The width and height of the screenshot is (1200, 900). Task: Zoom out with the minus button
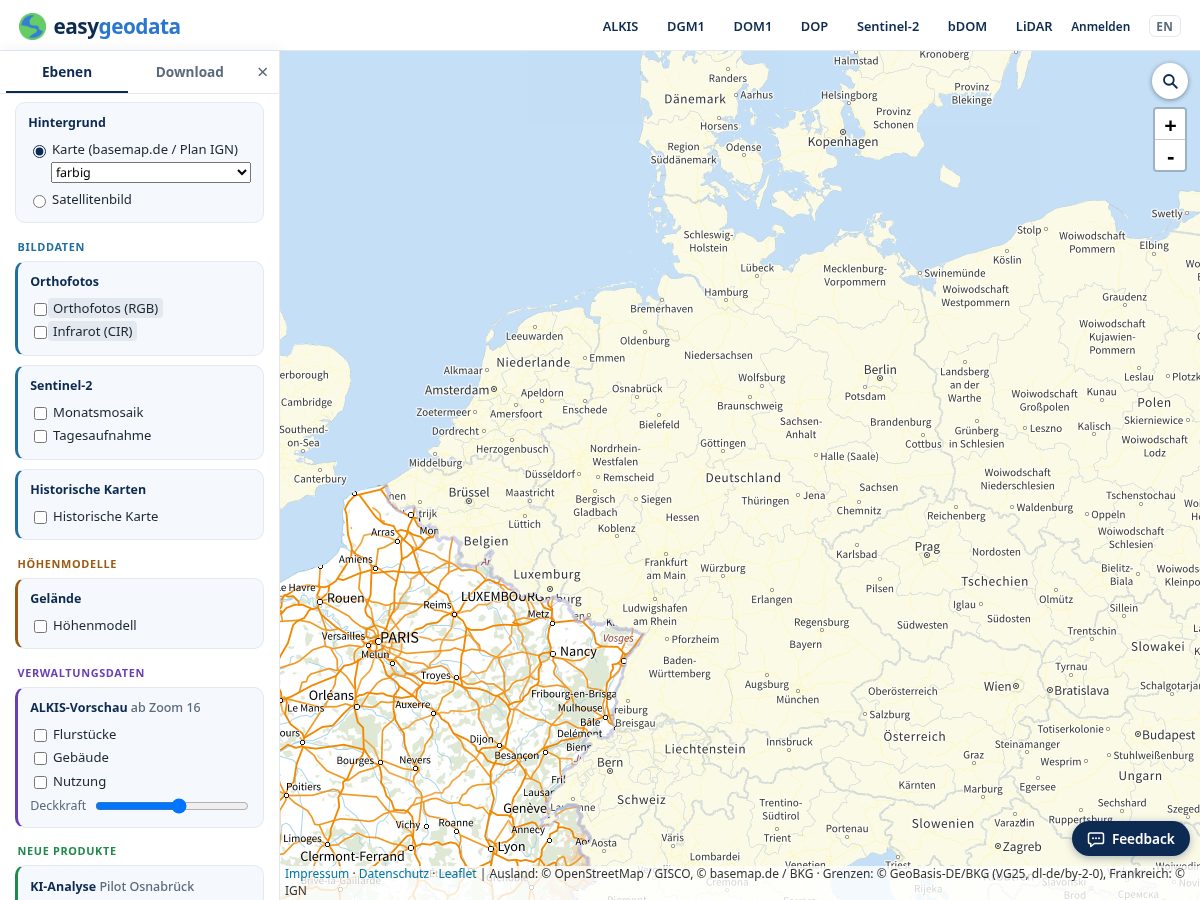coord(1170,156)
